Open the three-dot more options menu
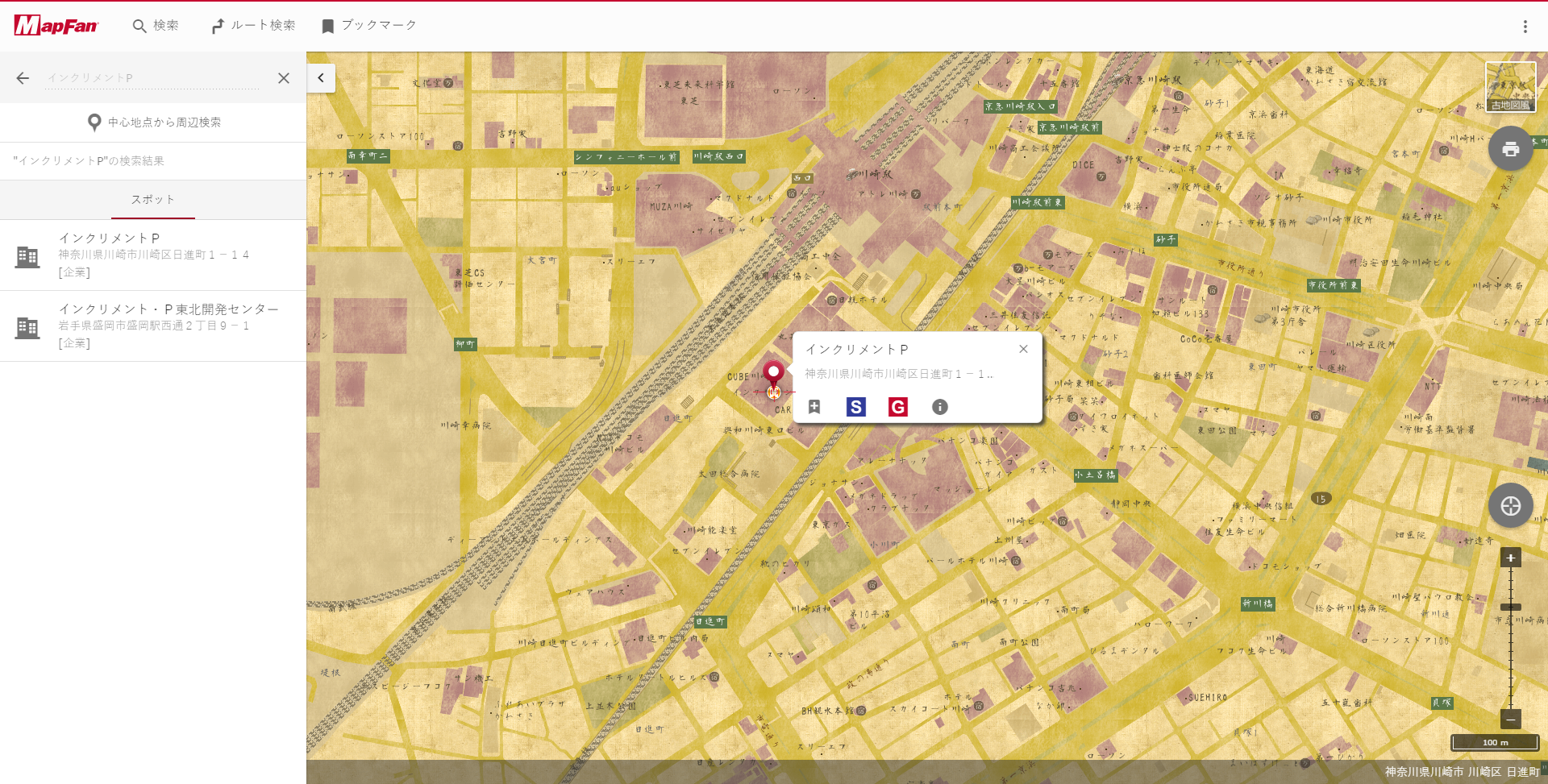Viewport: 1548px width, 784px height. coord(1525,27)
